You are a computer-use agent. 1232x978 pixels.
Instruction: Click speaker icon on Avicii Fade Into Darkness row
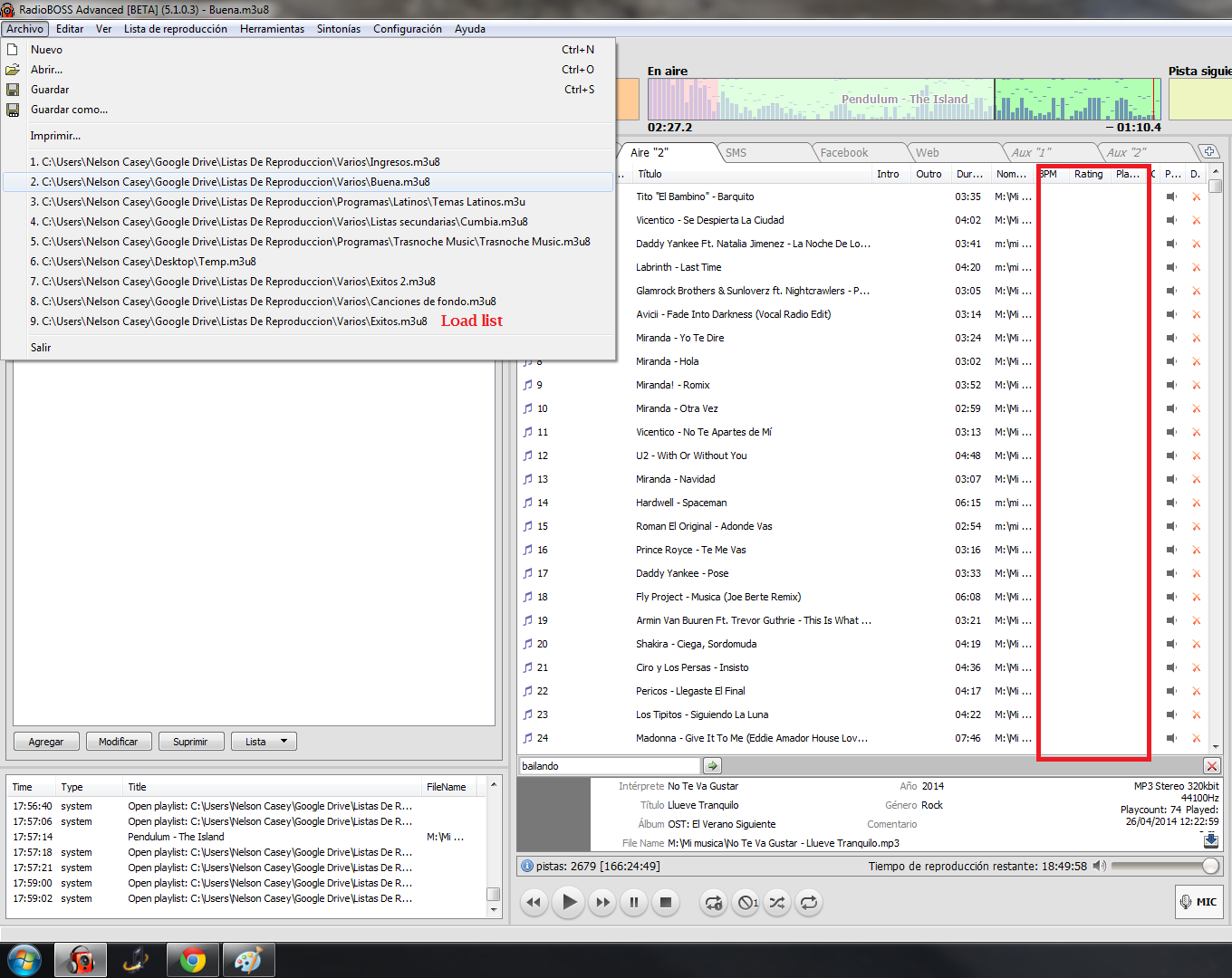(1172, 314)
